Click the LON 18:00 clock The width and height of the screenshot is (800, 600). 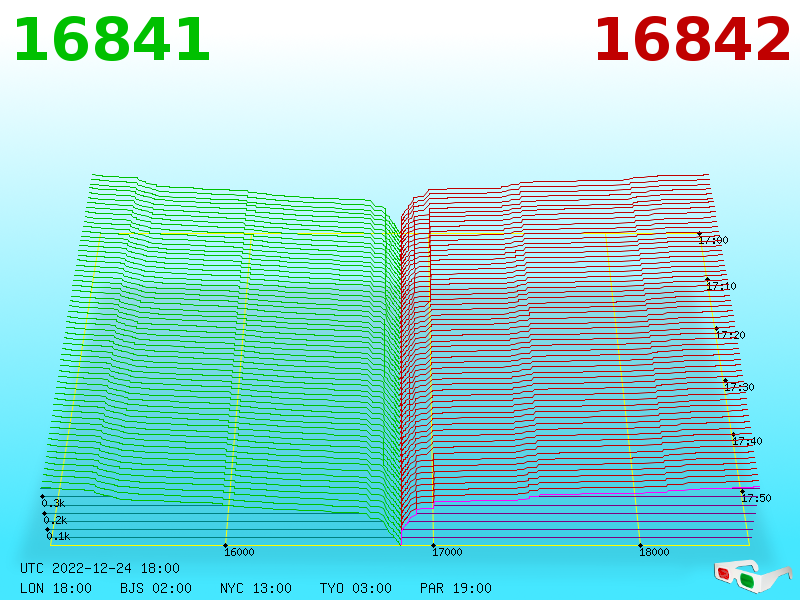point(56,588)
